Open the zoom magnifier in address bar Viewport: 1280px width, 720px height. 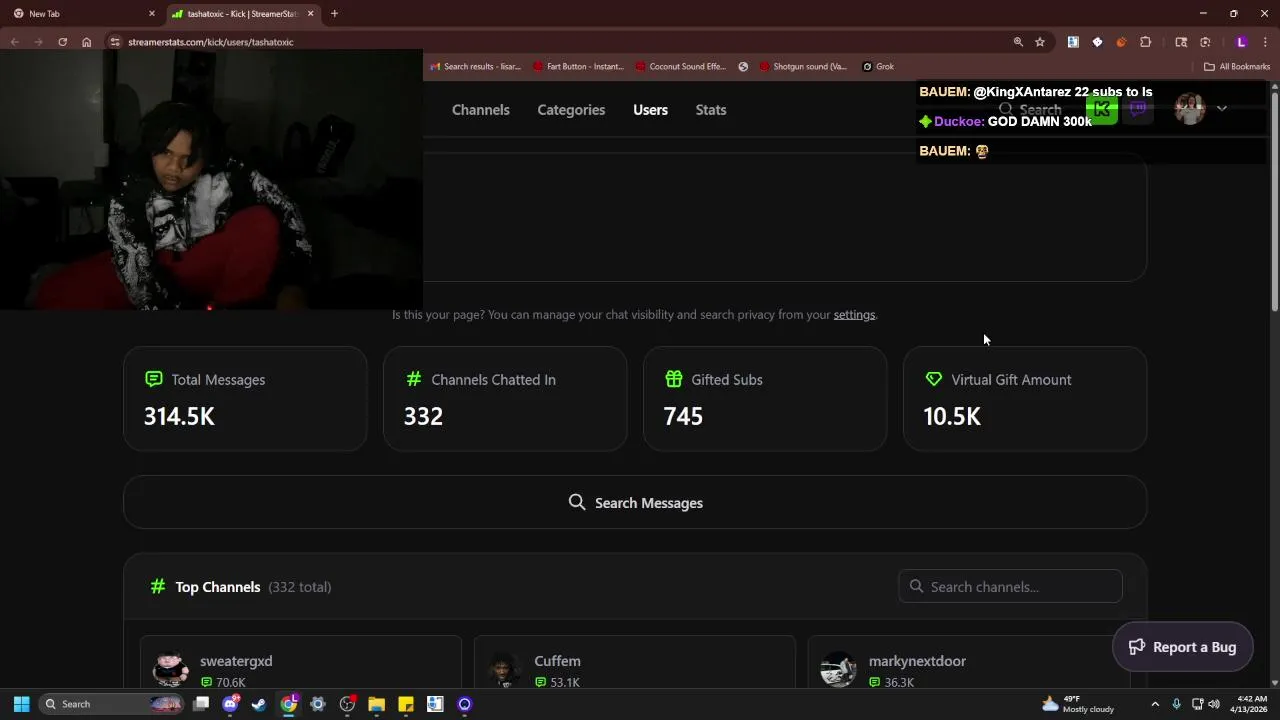(1018, 42)
